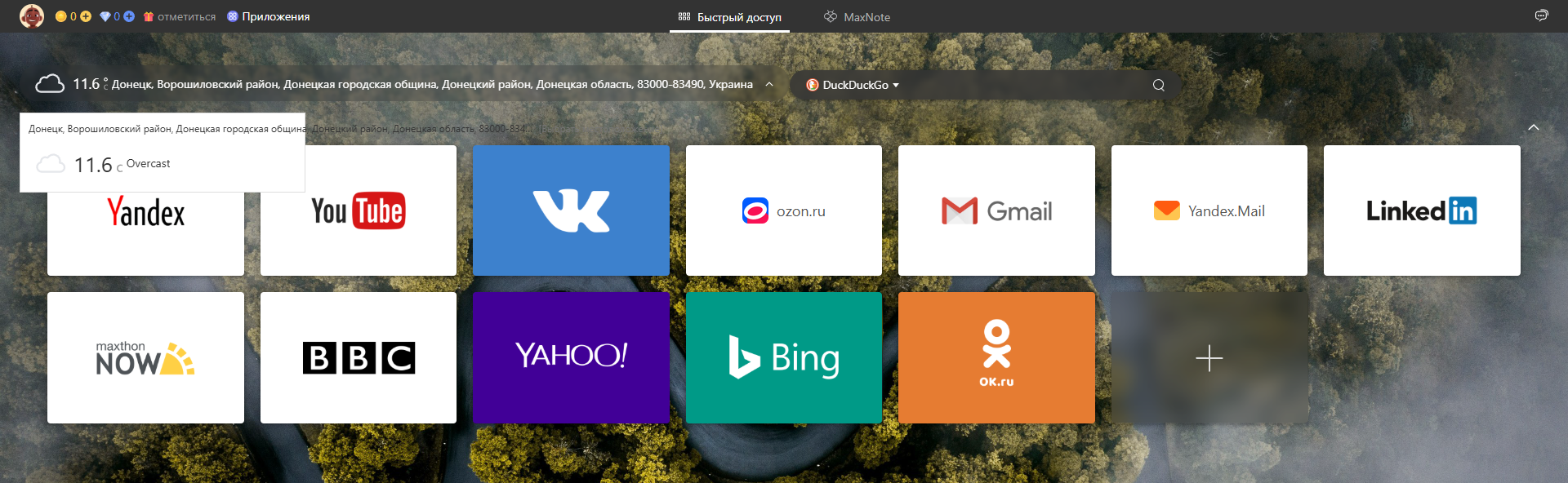Image resolution: width=1568 pixels, height=483 pixels.
Task: Open the Bing tile
Action: click(783, 358)
